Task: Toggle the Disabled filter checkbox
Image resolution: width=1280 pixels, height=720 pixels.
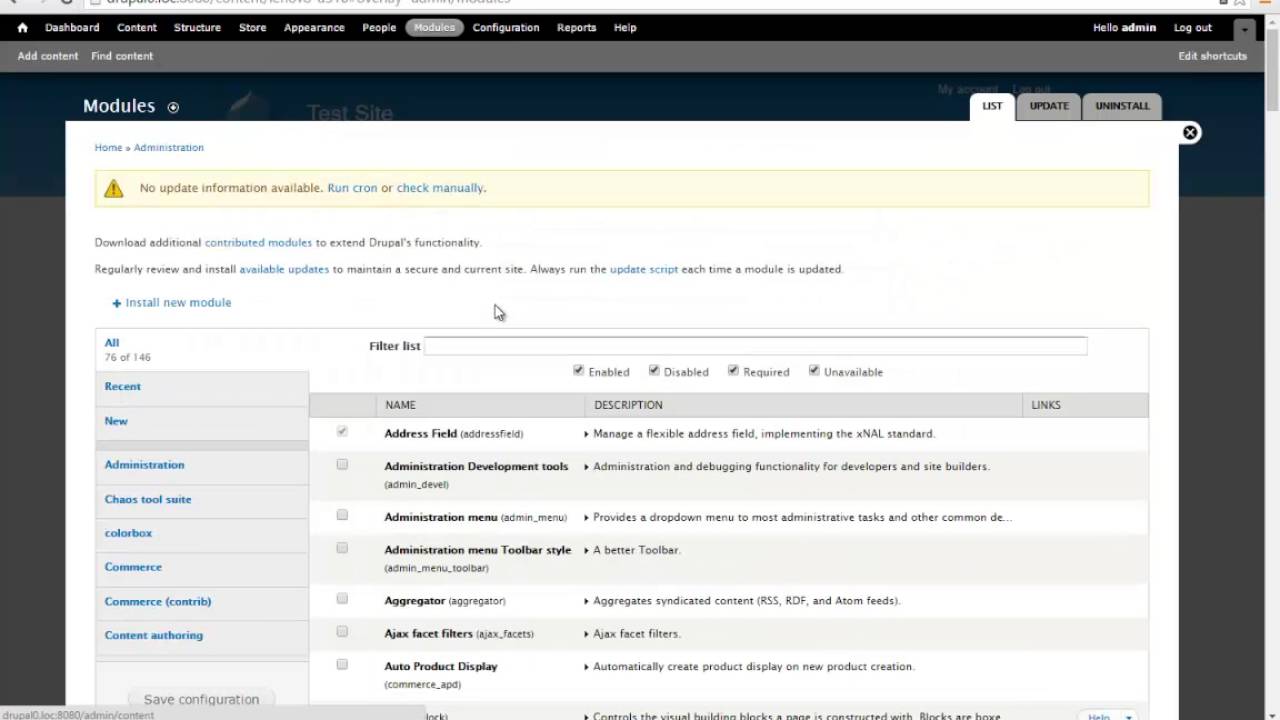Action: click(x=654, y=370)
